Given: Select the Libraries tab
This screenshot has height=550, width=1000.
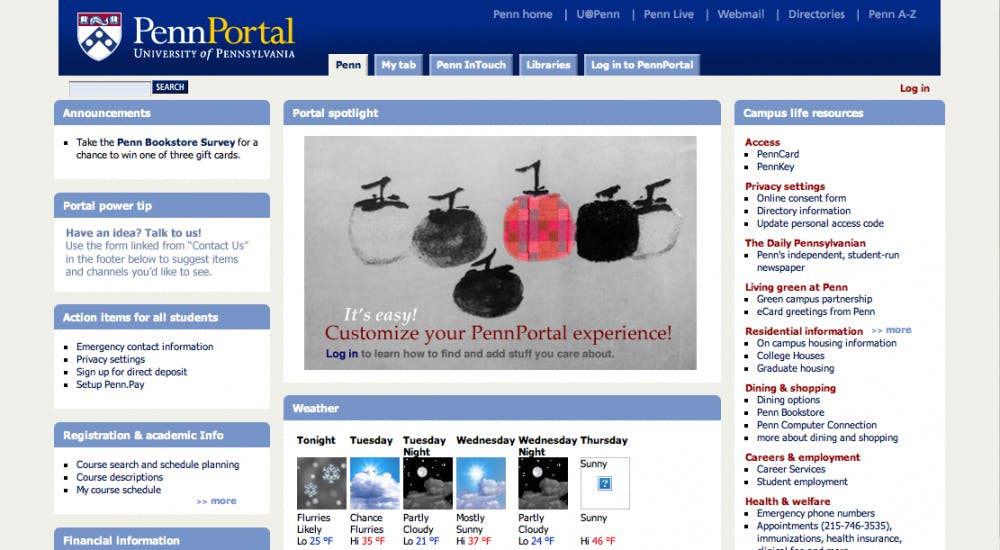Looking at the screenshot, I should [x=548, y=65].
